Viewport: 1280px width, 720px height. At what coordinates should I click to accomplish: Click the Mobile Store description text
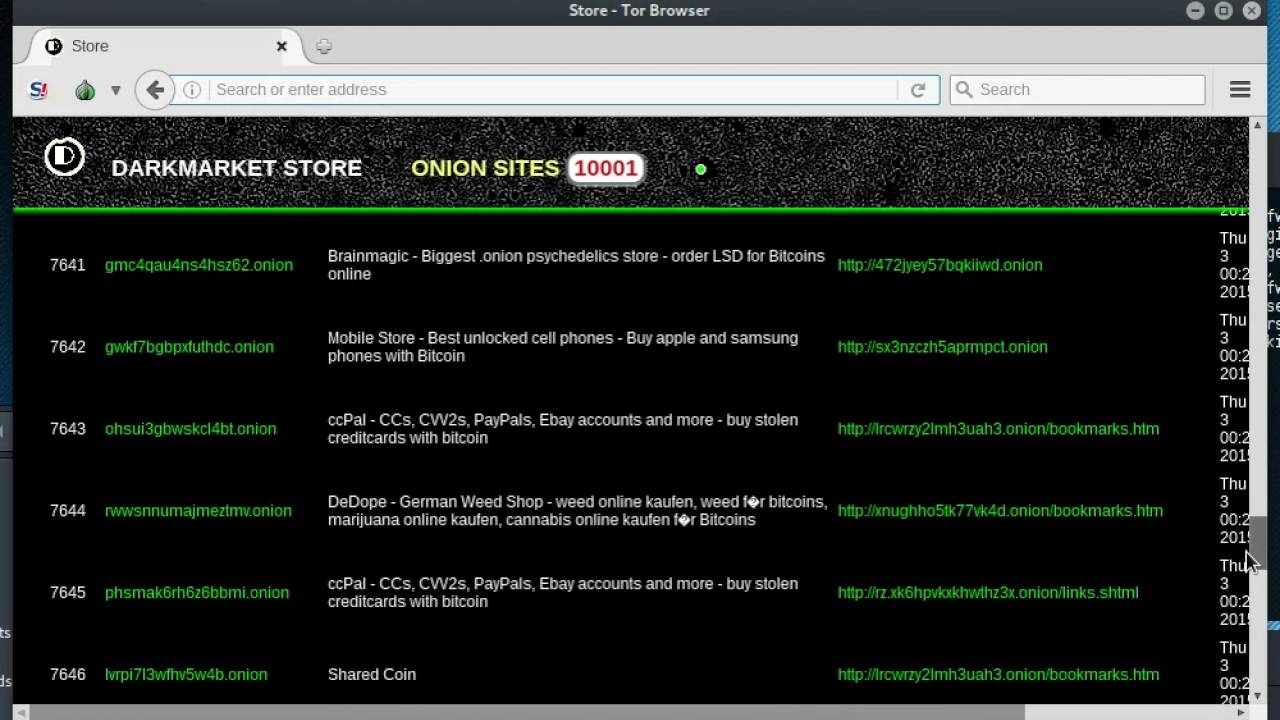pos(563,347)
